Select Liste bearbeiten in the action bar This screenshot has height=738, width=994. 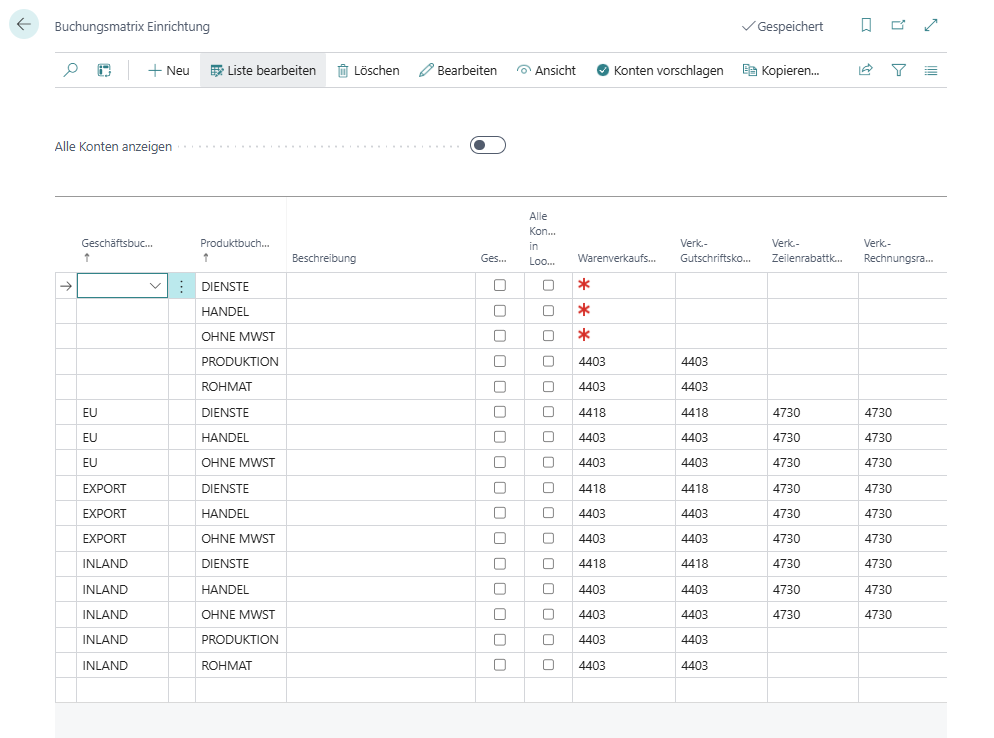click(262, 70)
